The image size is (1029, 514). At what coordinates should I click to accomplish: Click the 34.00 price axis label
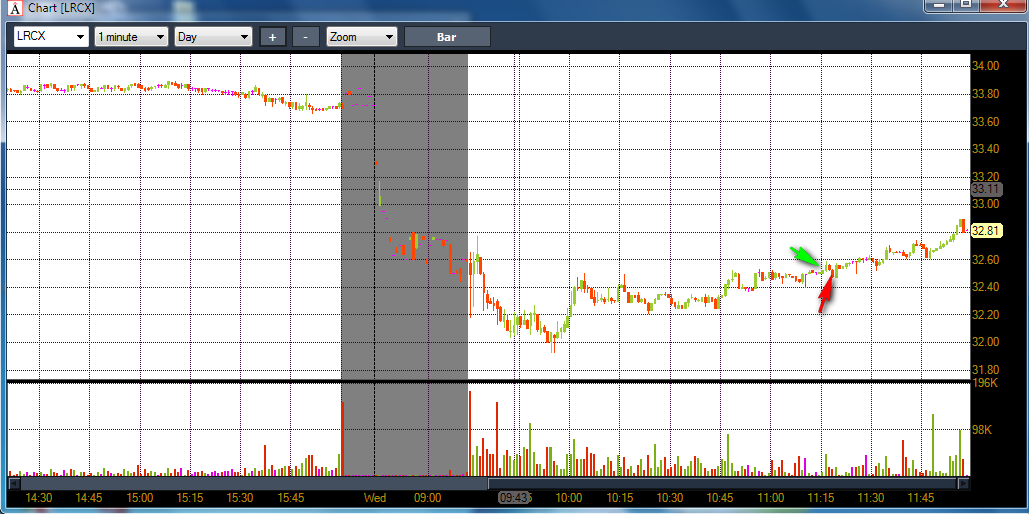click(x=986, y=66)
